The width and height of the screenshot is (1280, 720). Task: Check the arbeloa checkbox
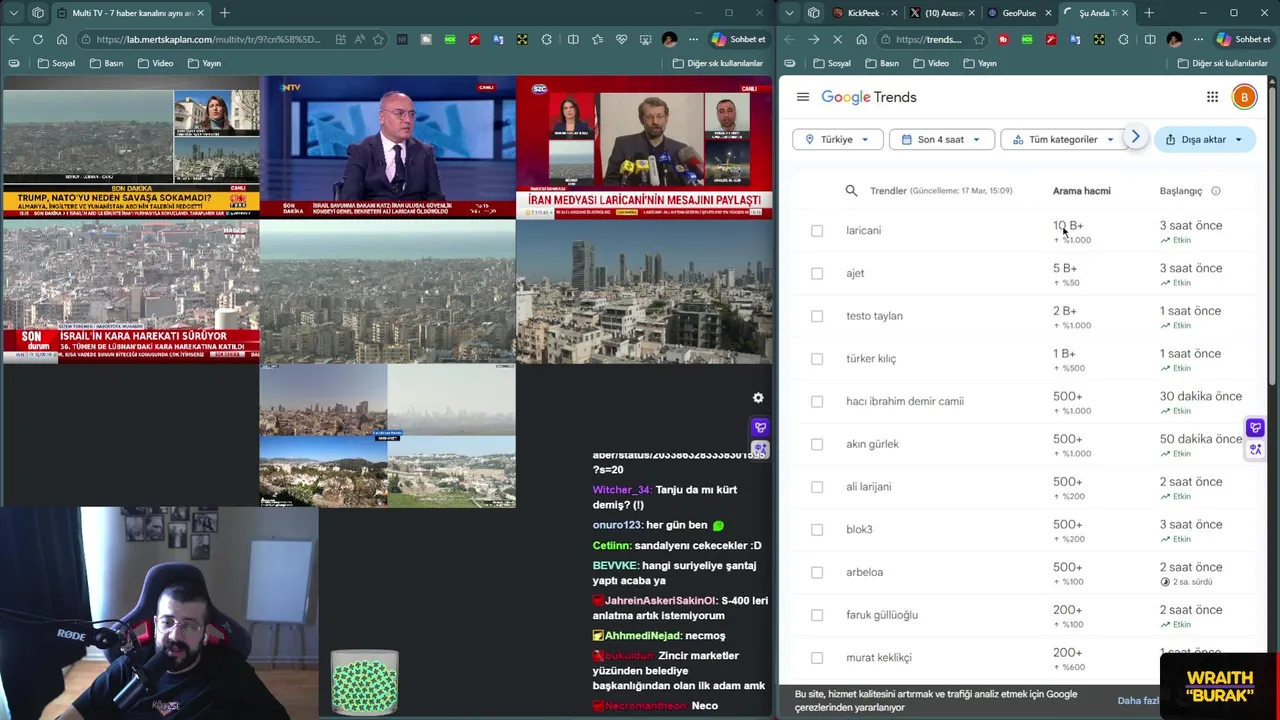817,572
